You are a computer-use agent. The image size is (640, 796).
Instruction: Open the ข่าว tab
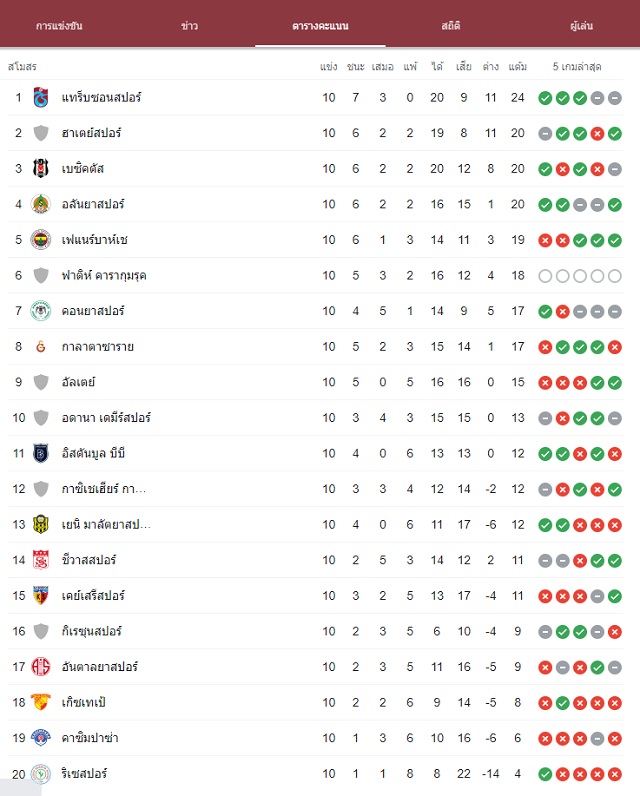pos(189,26)
